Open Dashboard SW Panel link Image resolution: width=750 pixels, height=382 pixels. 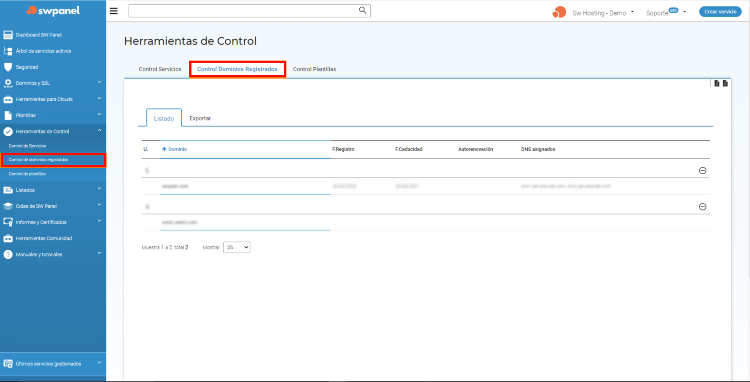click(39, 35)
